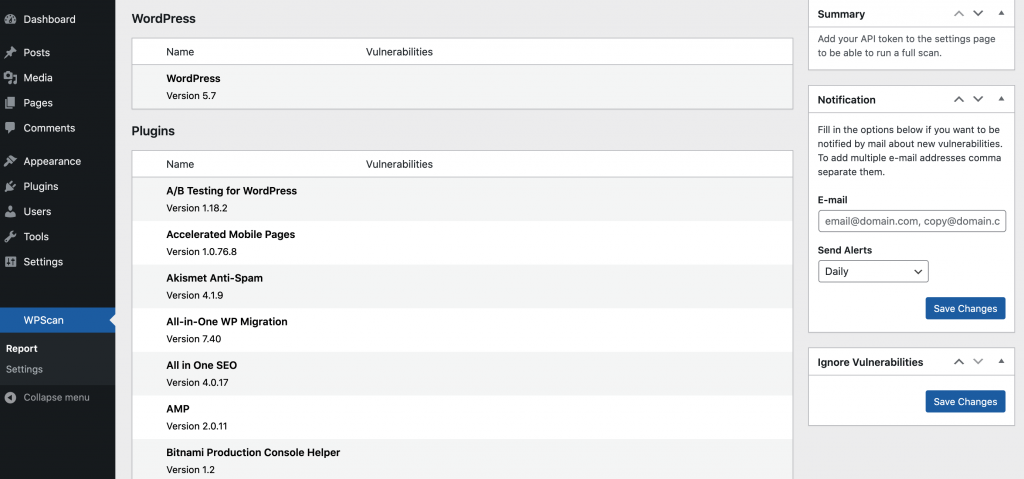Save Changes under Ignore Vulnerabilities
The image size is (1024, 479).
(965, 402)
